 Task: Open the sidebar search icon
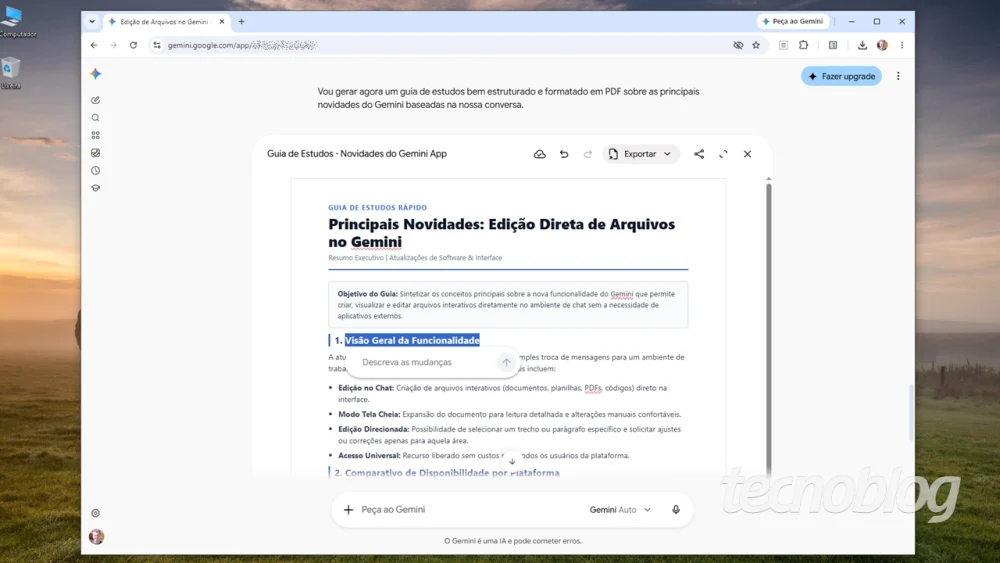pyautogui.click(x=96, y=118)
